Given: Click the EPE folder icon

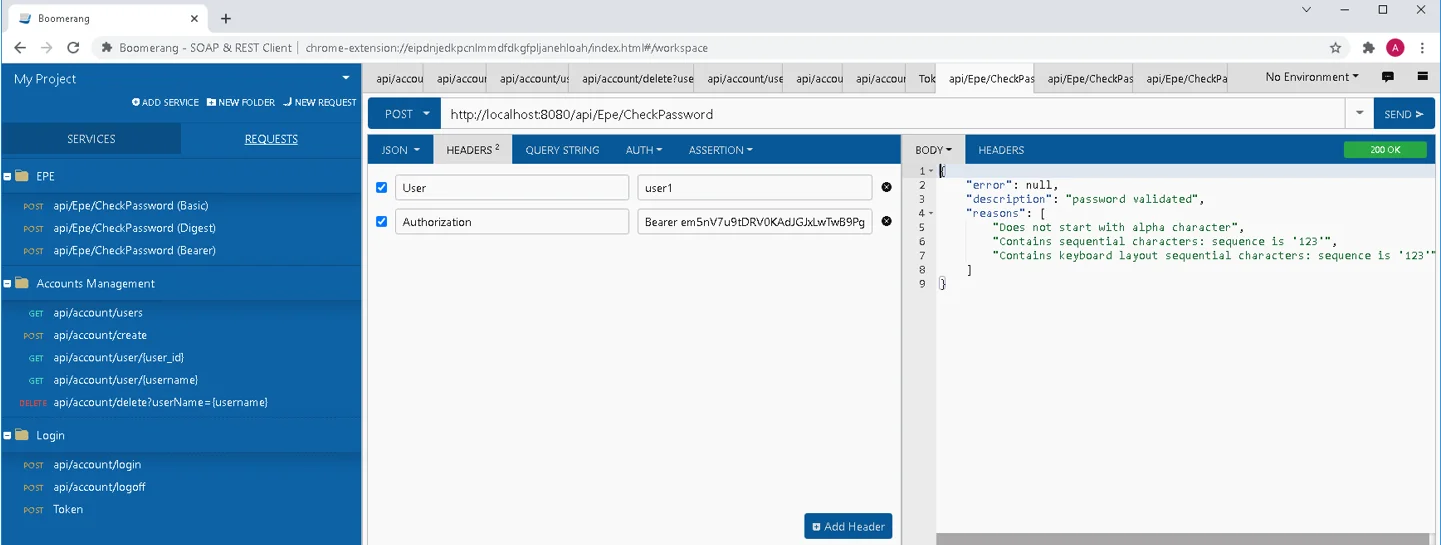Looking at the screenshot, I should click(22, 176).
